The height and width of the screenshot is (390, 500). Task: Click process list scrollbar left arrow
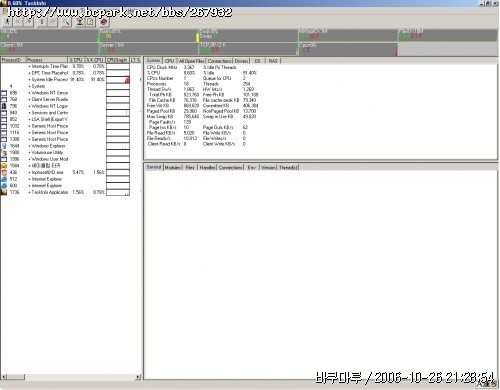4,377
